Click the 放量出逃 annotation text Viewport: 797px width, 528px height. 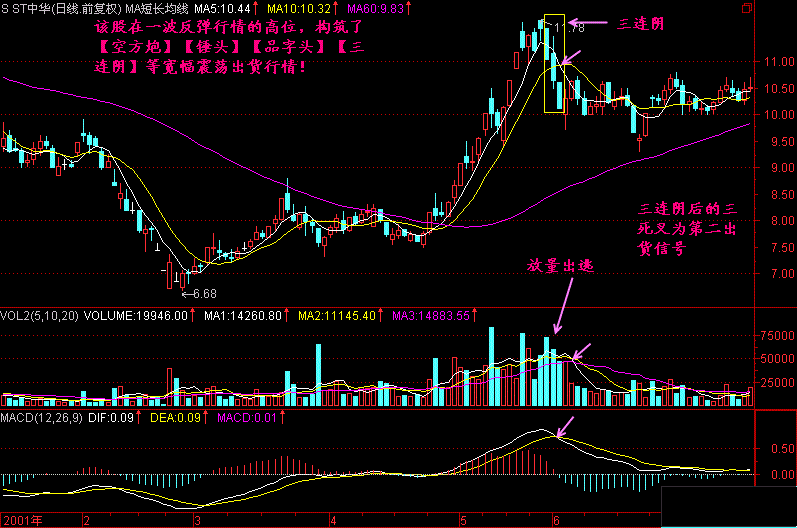[562, 267]
